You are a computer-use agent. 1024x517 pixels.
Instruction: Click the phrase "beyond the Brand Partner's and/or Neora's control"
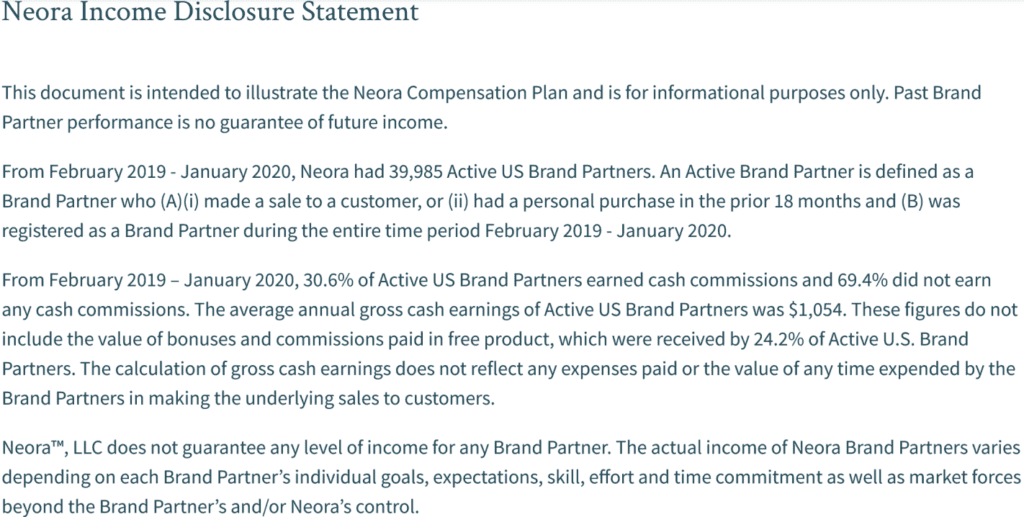210,506
